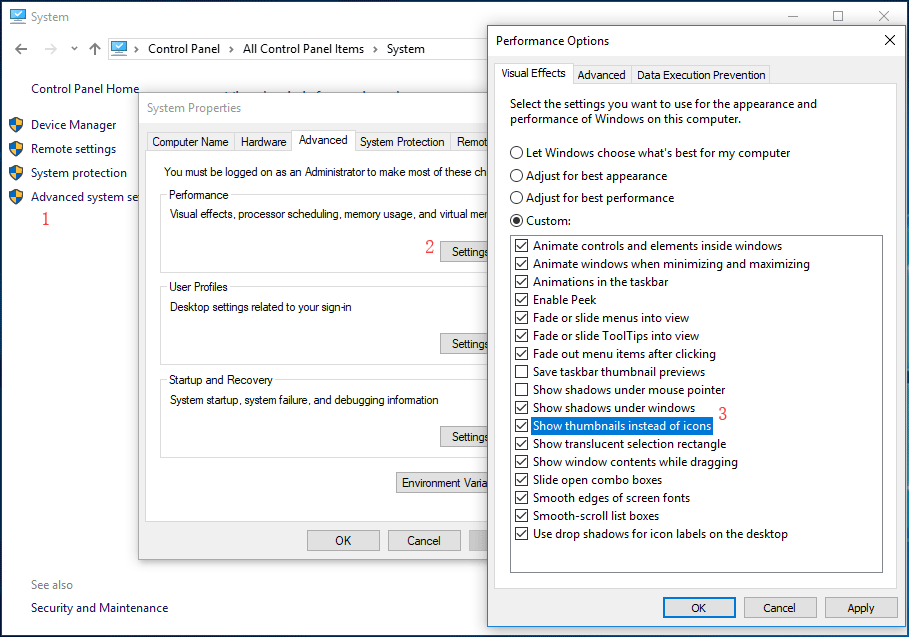Click the Apply button
The image size is (909, 637).
click(860, 607)
